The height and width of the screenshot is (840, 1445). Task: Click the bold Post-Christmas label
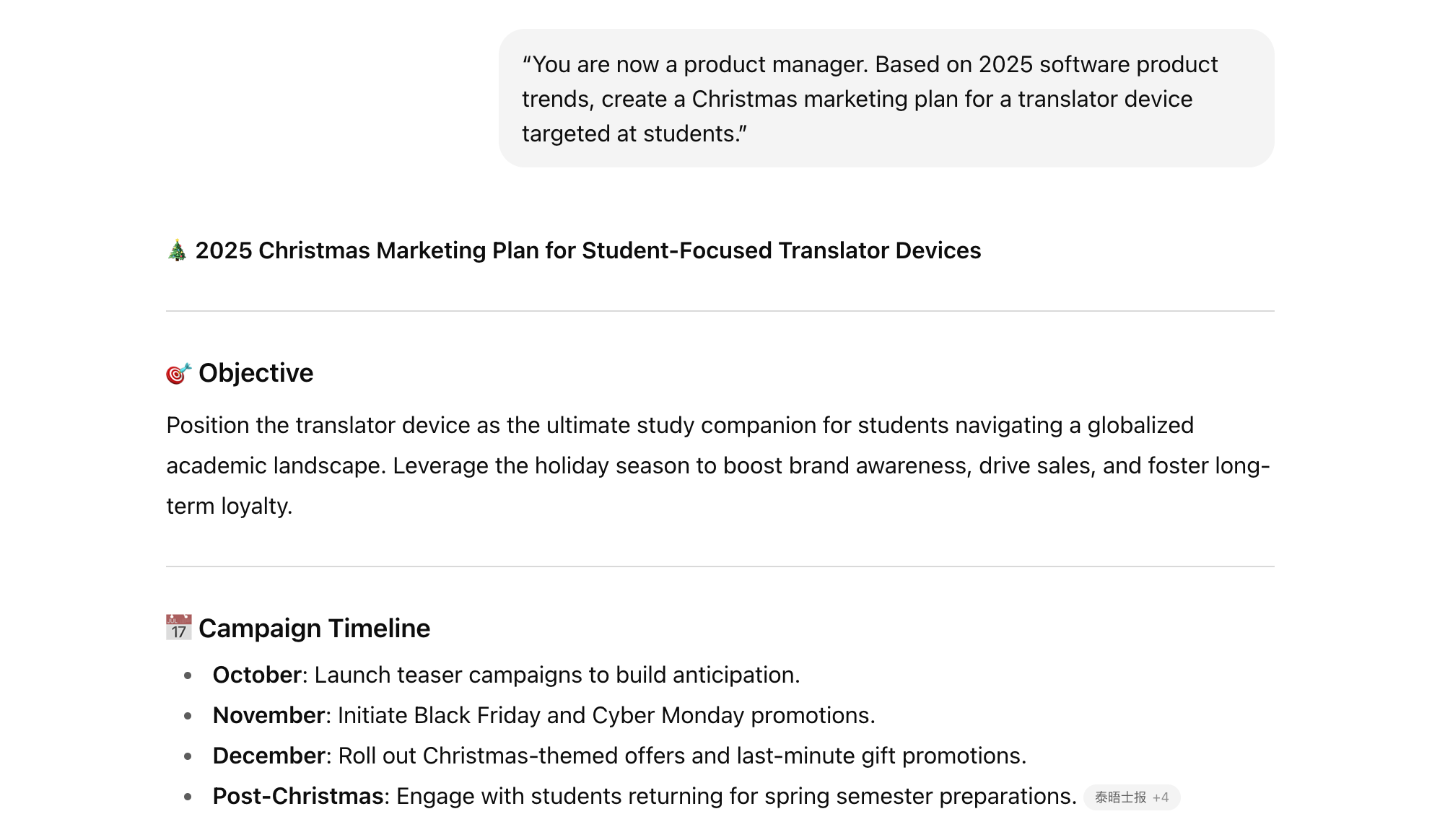(x=298, y=796)
